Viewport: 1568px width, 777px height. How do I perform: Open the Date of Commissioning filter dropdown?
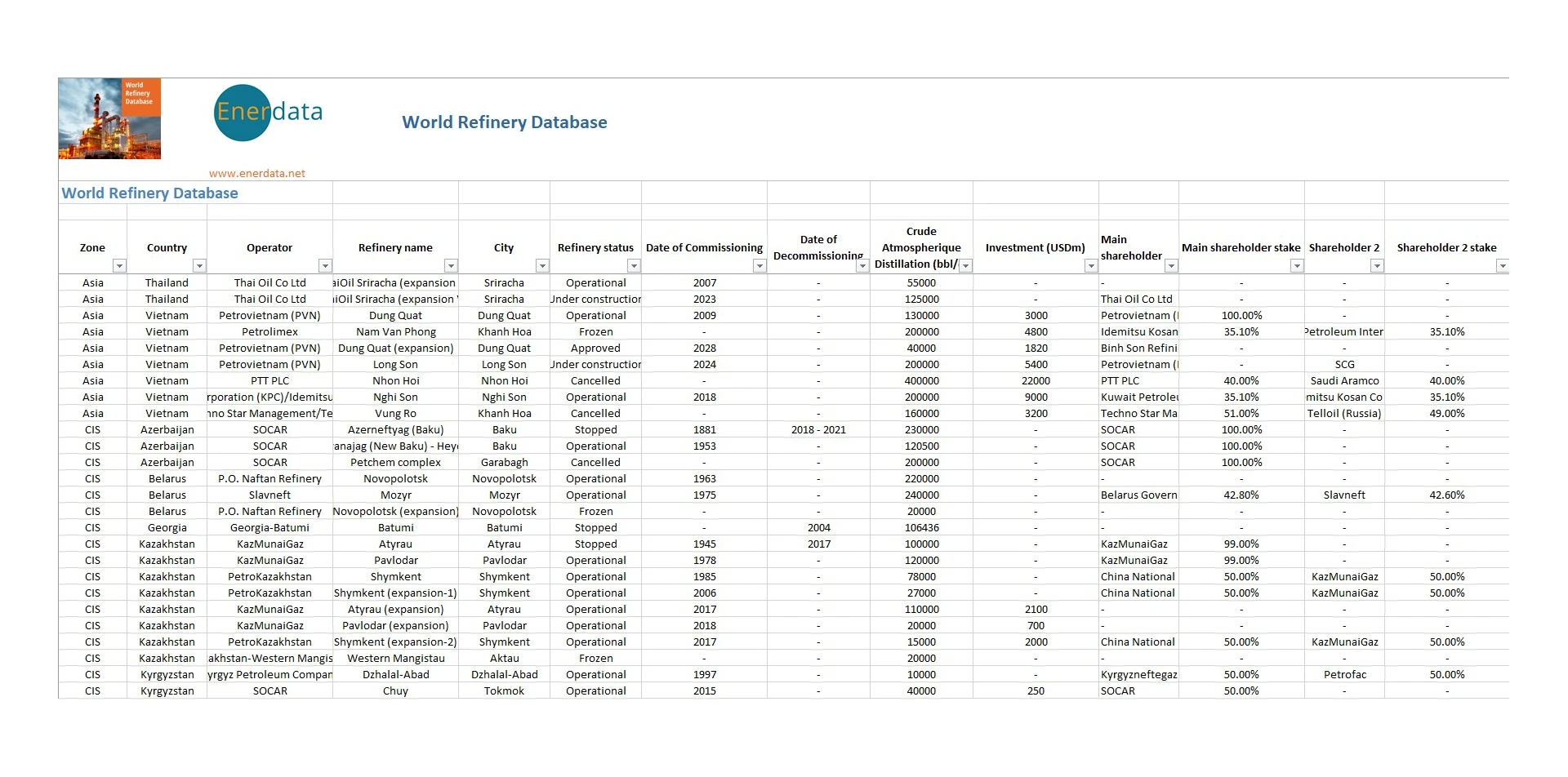tap(759, 266)
